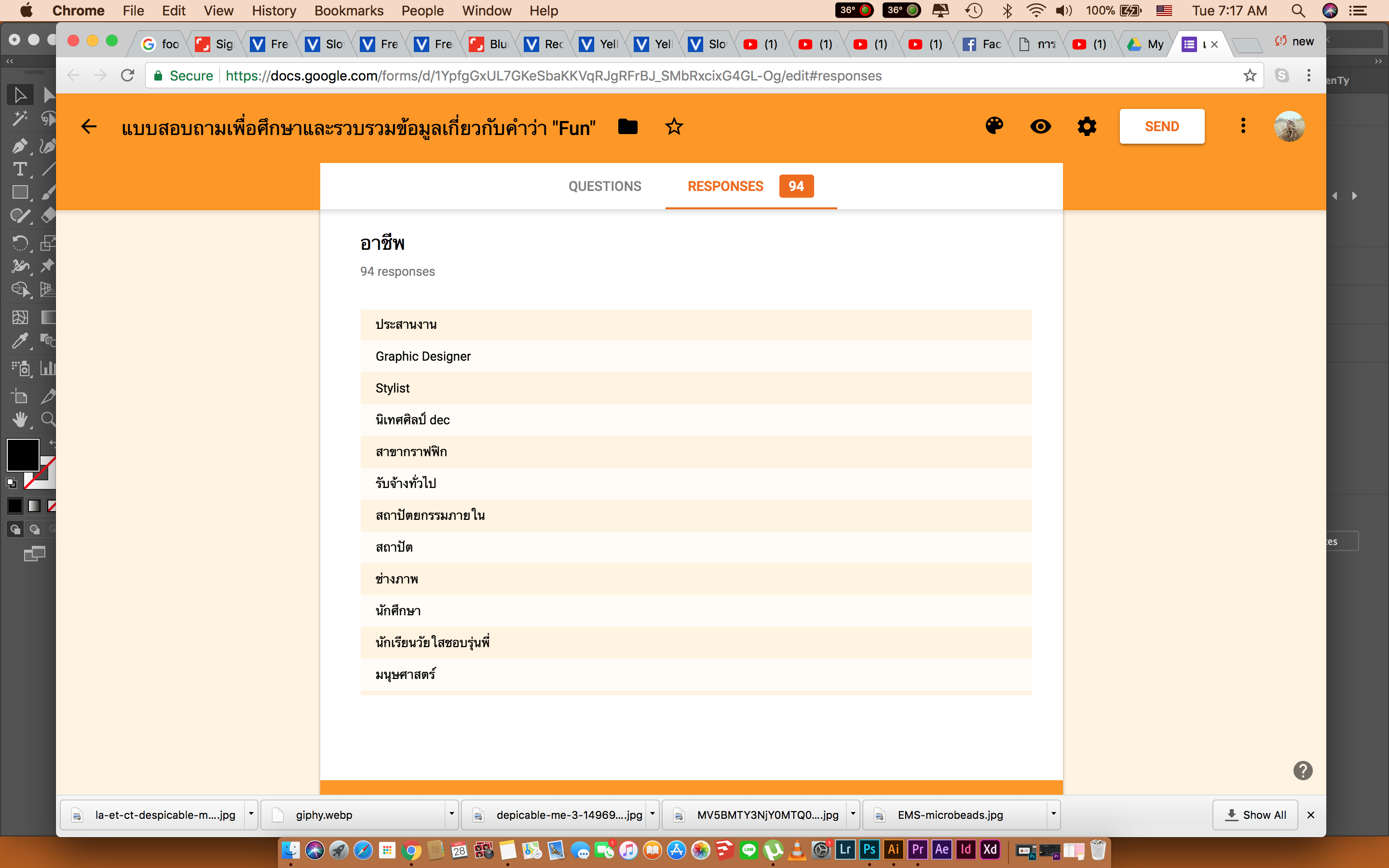Viewport: 1389px width, 868px height.
Task: Click Show All downloads button
Action: pyautogui.click(x=1255, y=814)
